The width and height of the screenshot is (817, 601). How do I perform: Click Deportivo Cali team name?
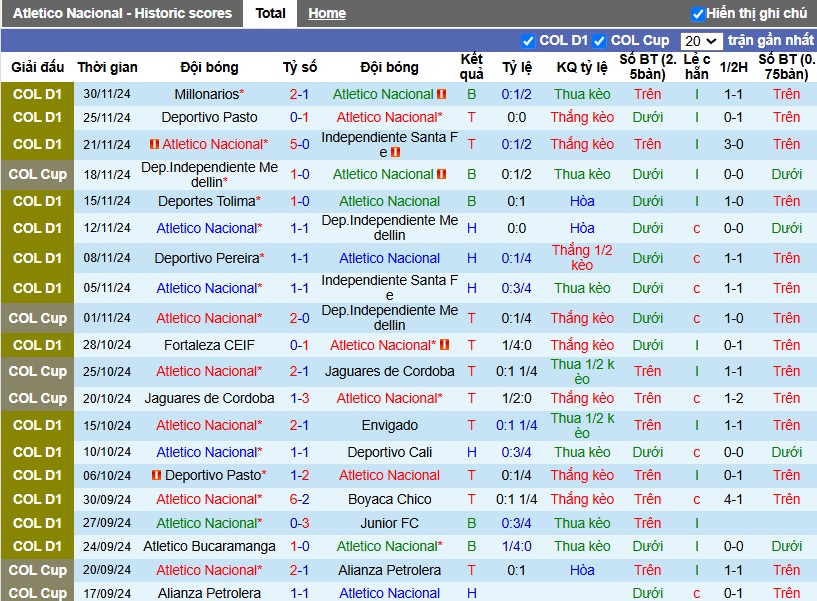pyautogui.click(x=390, y=452)
